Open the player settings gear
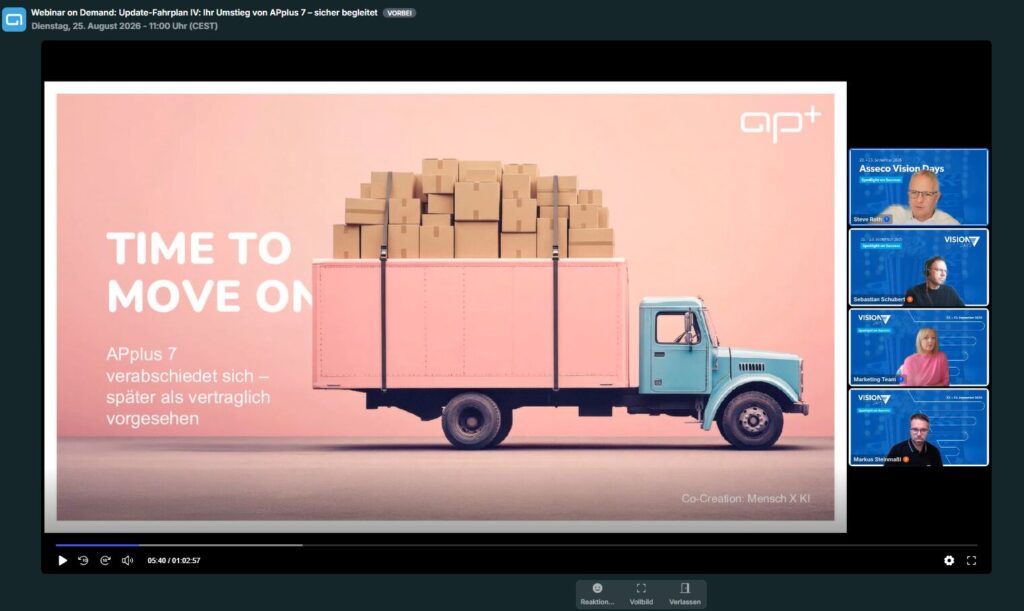The width and height of the screenshot is (1024, 611). pyautogui.click(x=949, y=561)
